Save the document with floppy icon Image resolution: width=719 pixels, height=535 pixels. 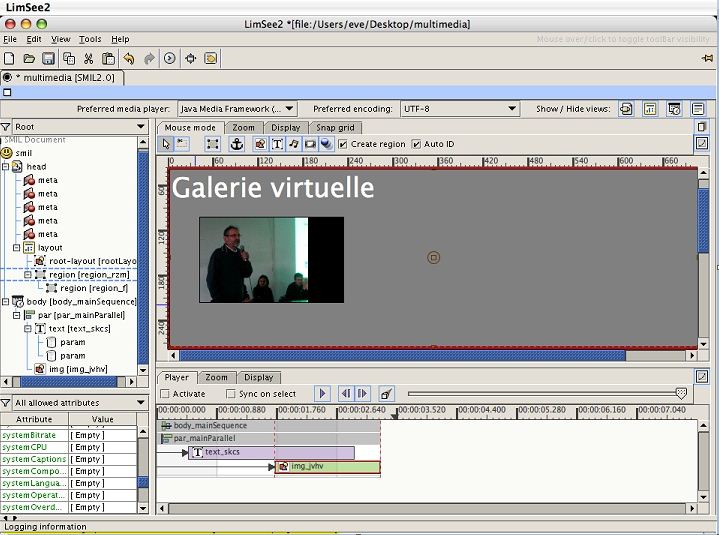[48, 58]
